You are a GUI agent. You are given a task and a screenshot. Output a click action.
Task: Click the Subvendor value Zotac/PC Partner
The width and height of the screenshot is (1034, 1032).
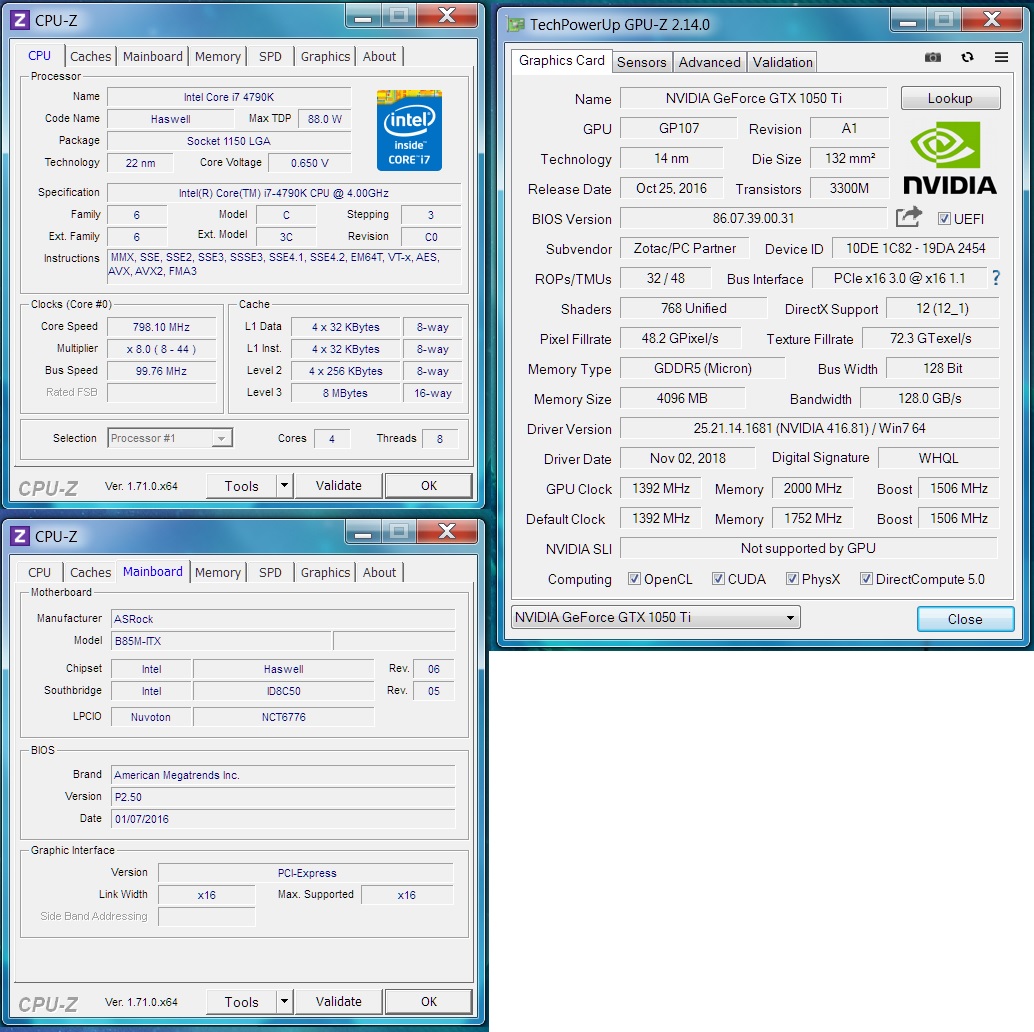pos(684,248)
